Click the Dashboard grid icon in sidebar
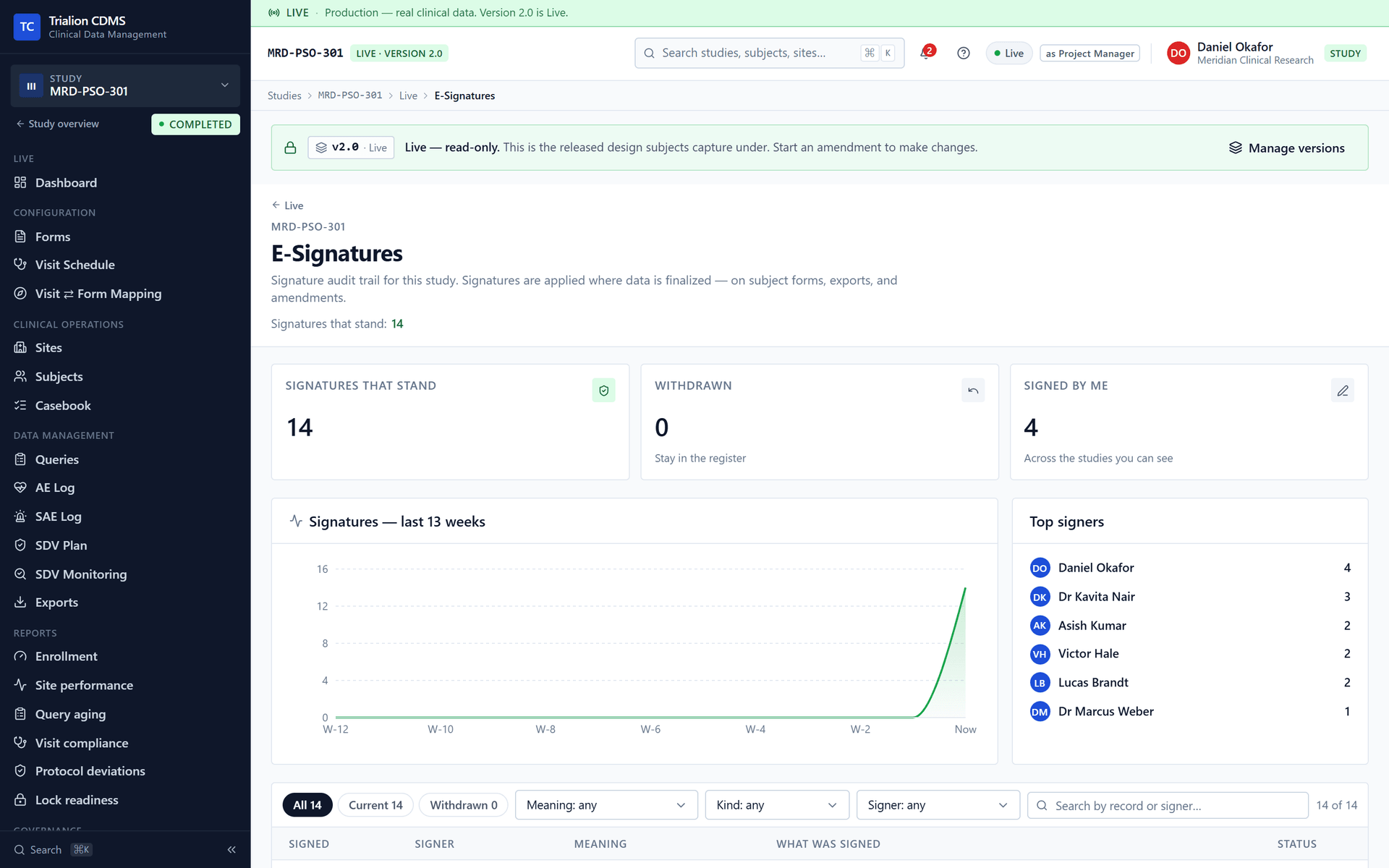 click(x=20, y=183)
